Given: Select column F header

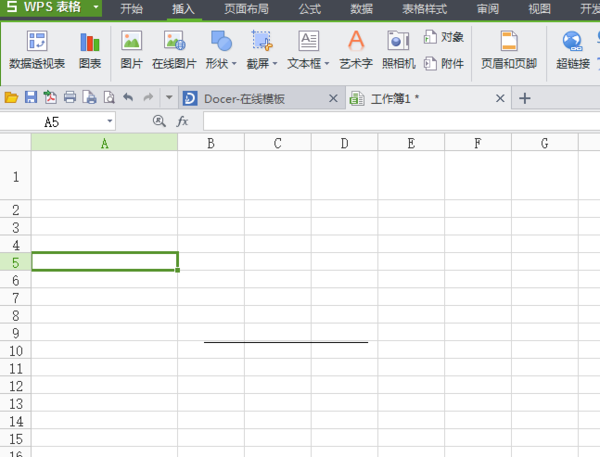Looking at the screenshot, I should [x=478, y=142].
